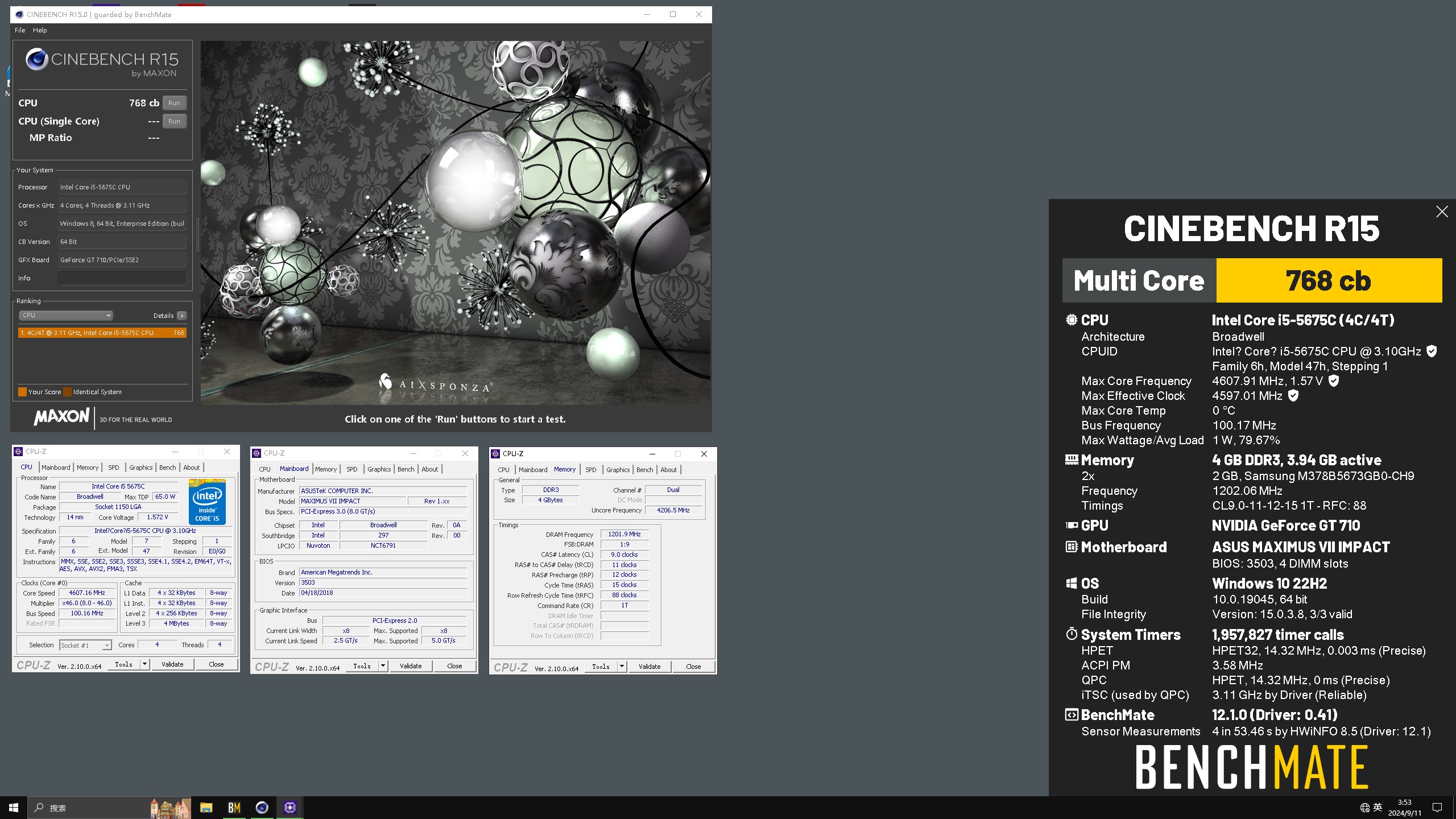Open the CPU-Z taskbar icon
Screen dimensions: 1456x819
[x=290, y=808]
